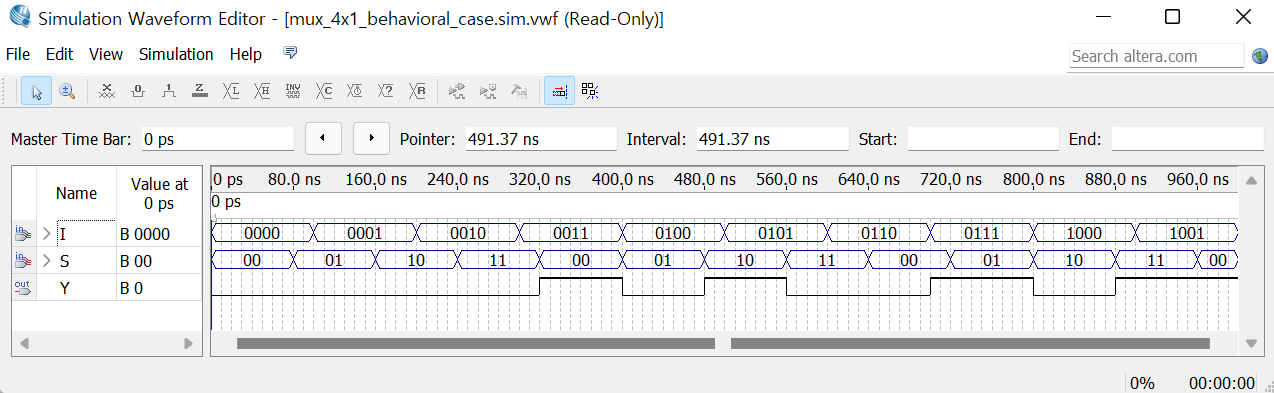Screen dimensions: 1274x393
Task: Open Count Value (XC) tool
Action: click(324, 91)
